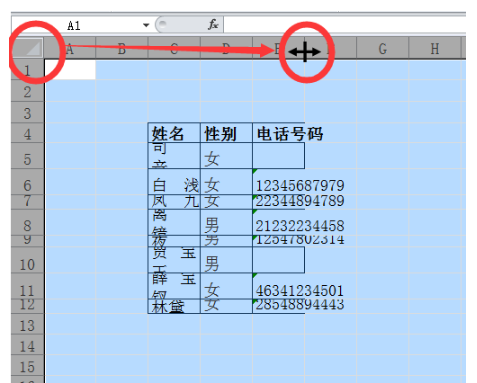Click the 男 cell in row 8
This screenshot has width=477, height=383.
coord(226,223)
